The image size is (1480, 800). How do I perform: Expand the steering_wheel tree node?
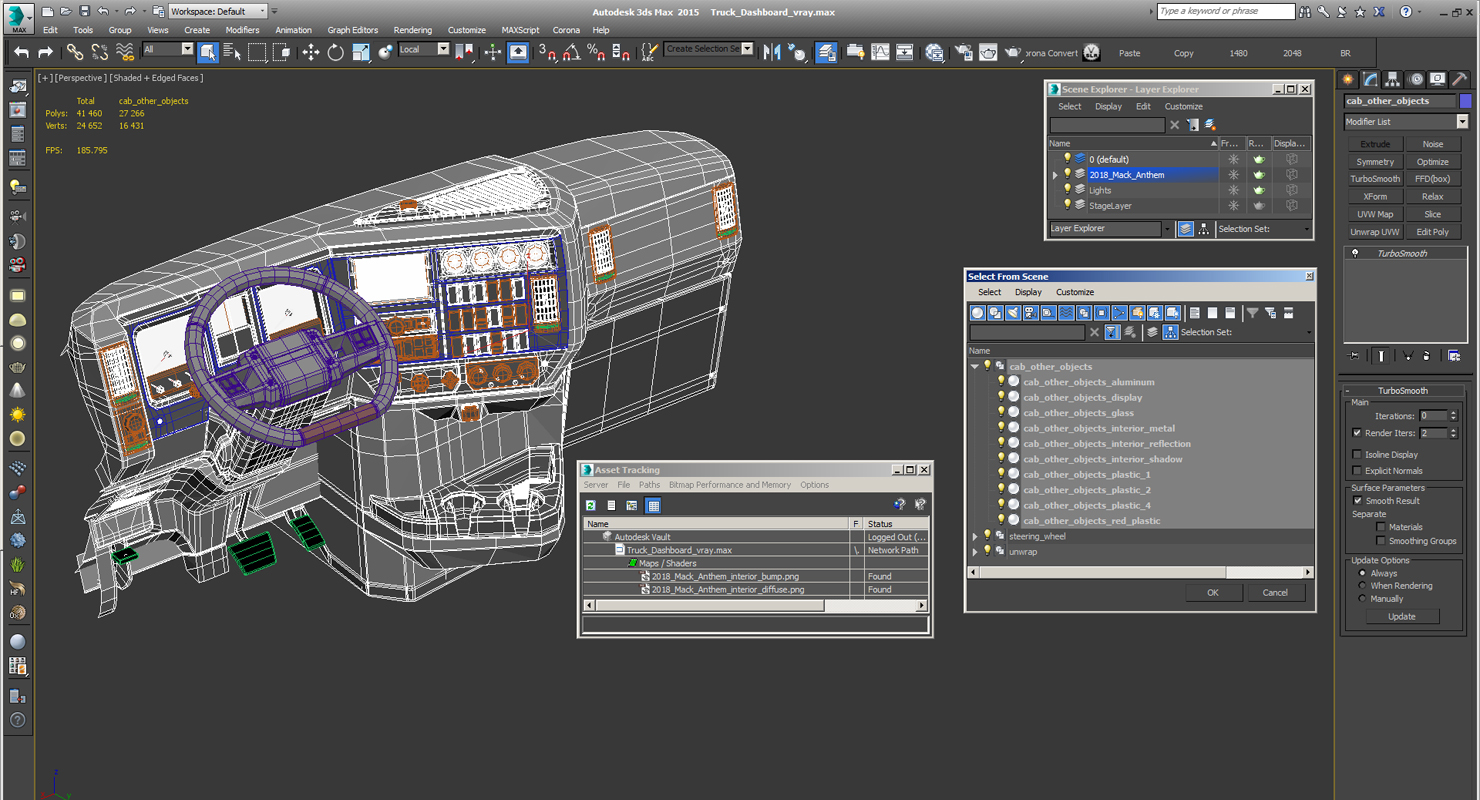point(975,536)
